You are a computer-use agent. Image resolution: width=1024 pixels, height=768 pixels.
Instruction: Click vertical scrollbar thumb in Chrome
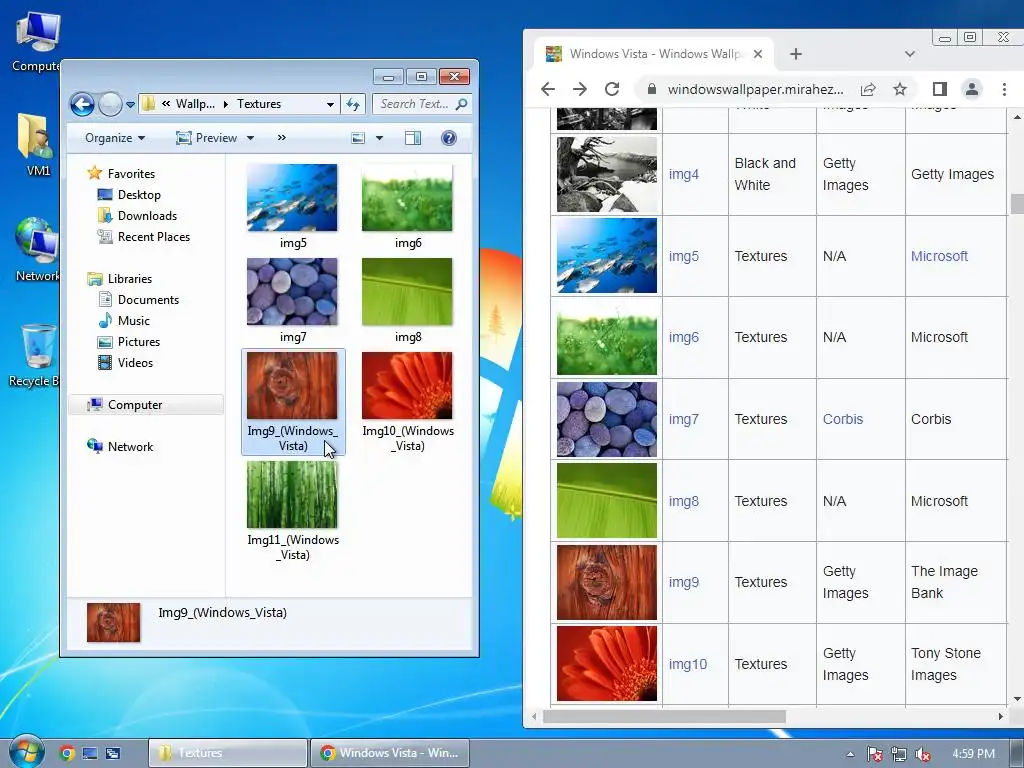(1017, 204)
